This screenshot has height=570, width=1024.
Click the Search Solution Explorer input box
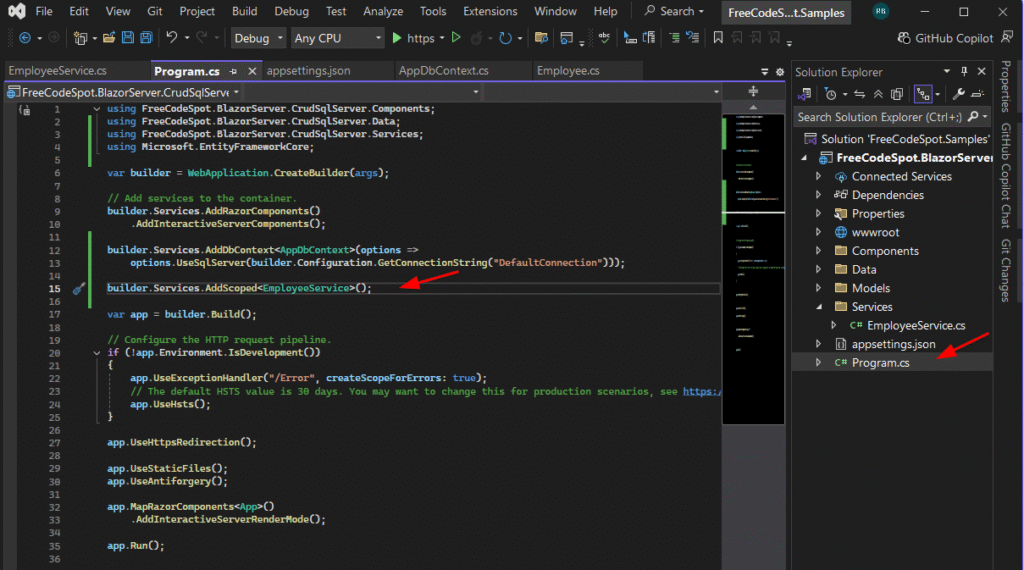(x=880, y=116)
